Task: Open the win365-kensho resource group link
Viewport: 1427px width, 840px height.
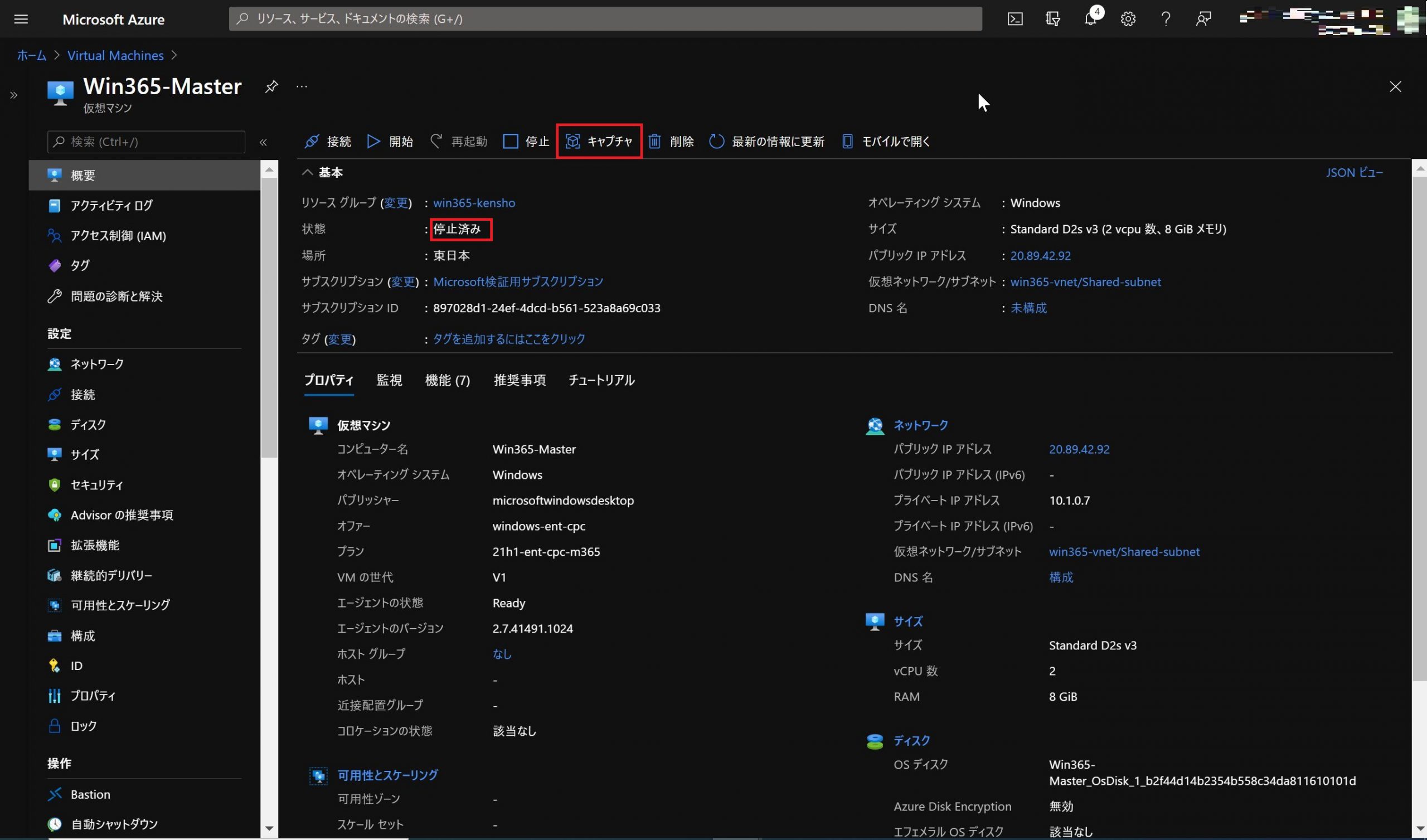Action: (x=474, y=203)
